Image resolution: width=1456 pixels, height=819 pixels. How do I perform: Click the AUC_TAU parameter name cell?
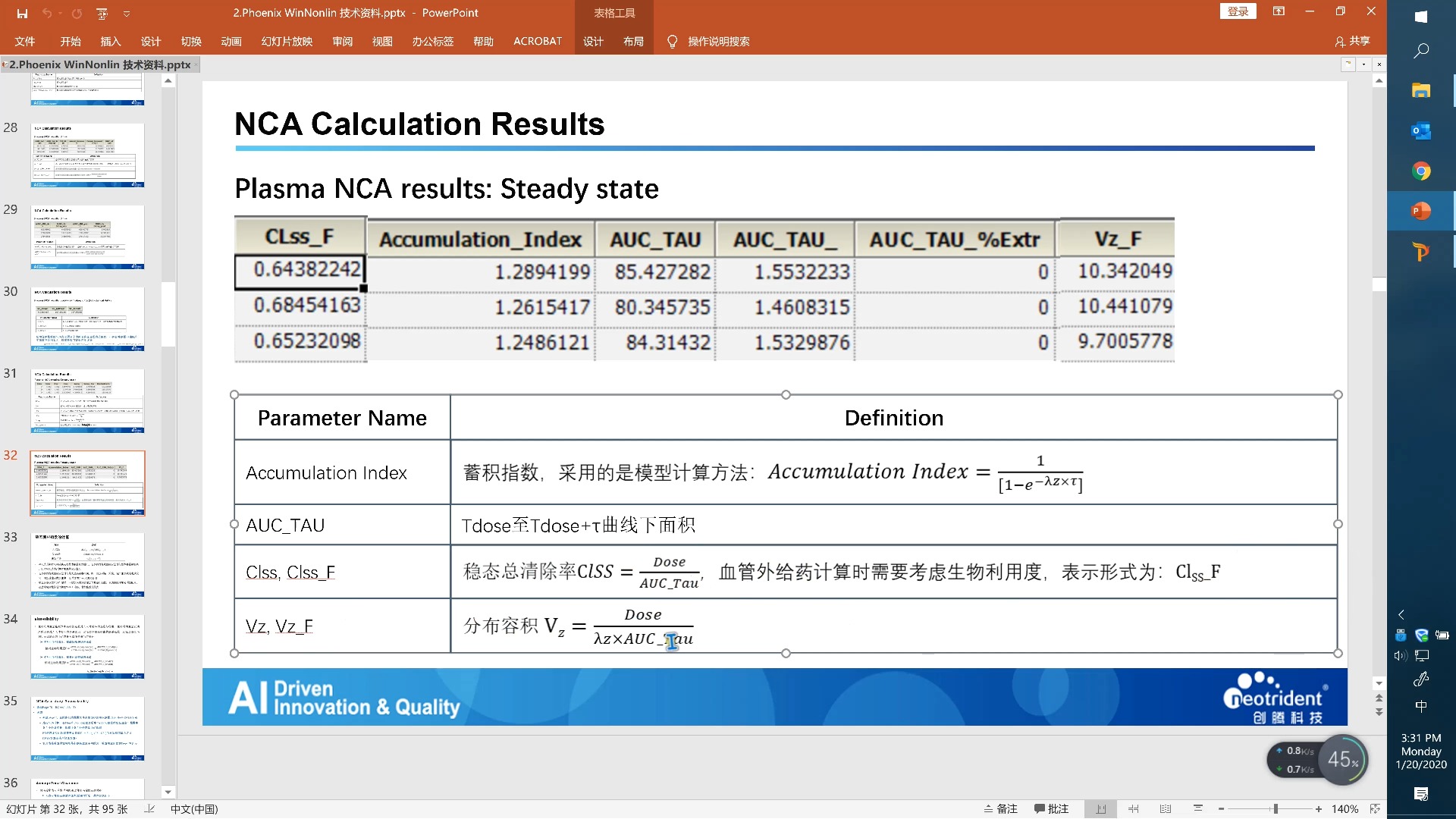(342, 525)
